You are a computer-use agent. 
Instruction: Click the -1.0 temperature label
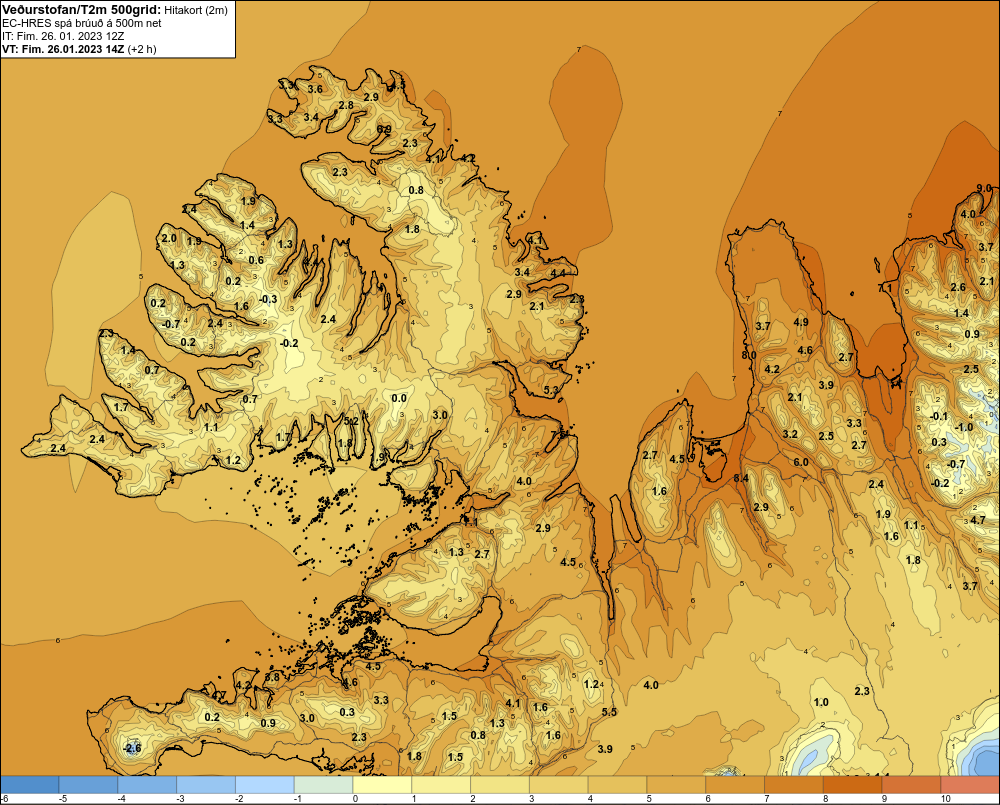click(x=963, y=427)
